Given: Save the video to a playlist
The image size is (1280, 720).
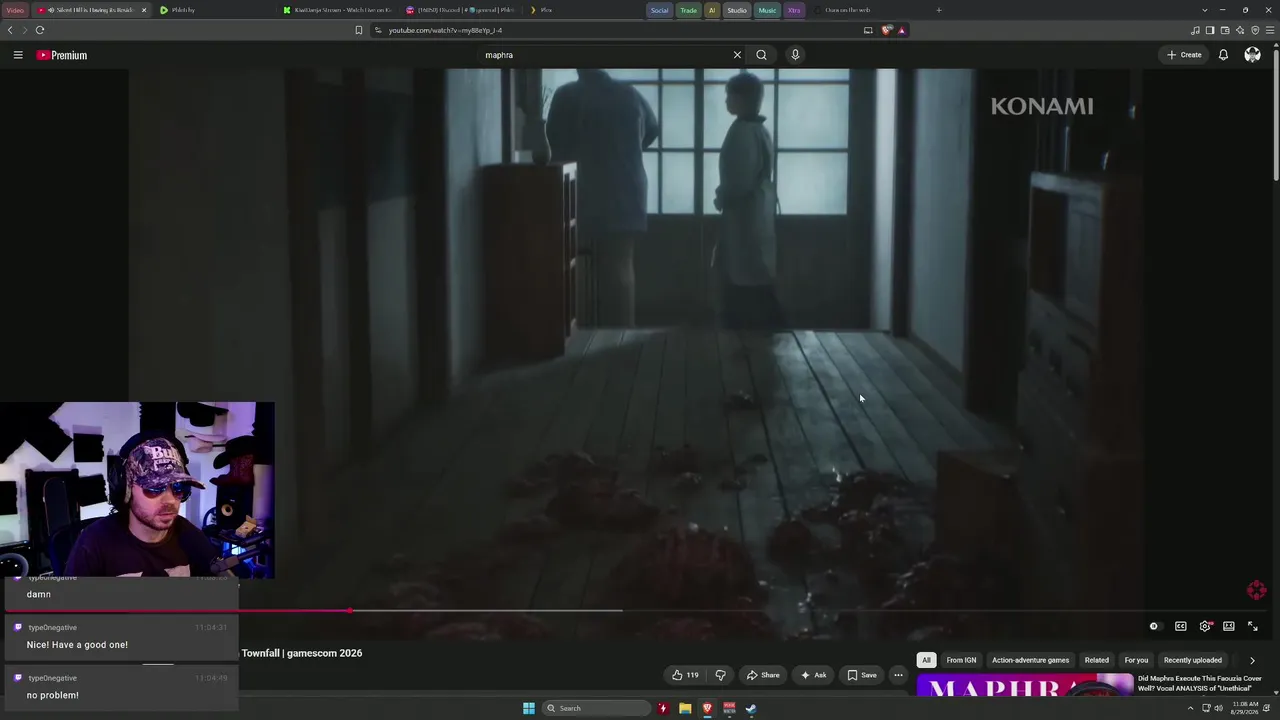Looking at the screenshot, I should [861, 675].
